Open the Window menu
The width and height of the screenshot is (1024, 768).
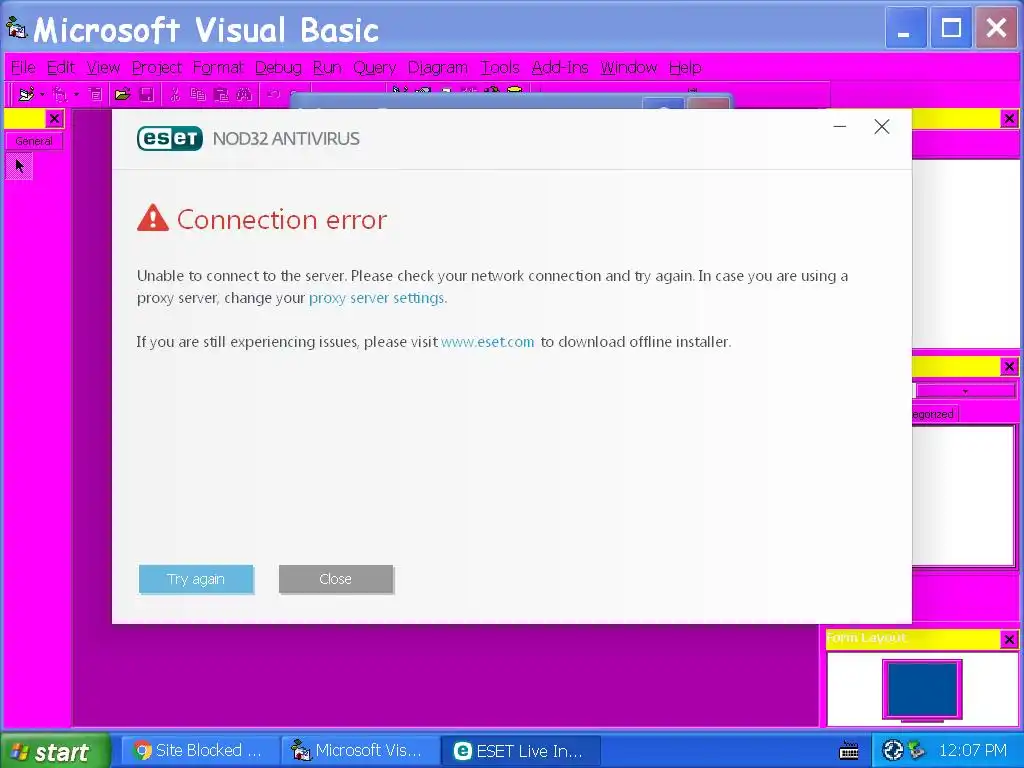point(629,67)
